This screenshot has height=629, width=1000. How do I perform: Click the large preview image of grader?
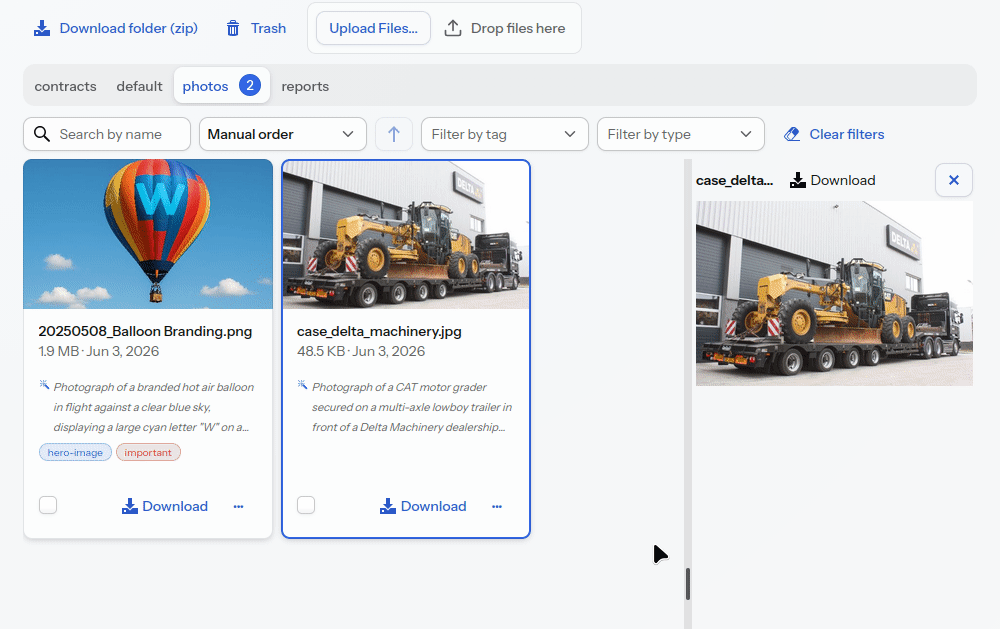834,293
